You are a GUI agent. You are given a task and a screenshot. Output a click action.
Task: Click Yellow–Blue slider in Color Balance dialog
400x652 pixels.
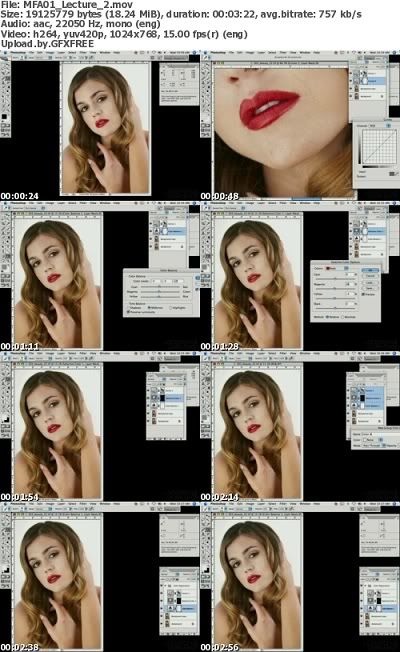coord(160,297)
